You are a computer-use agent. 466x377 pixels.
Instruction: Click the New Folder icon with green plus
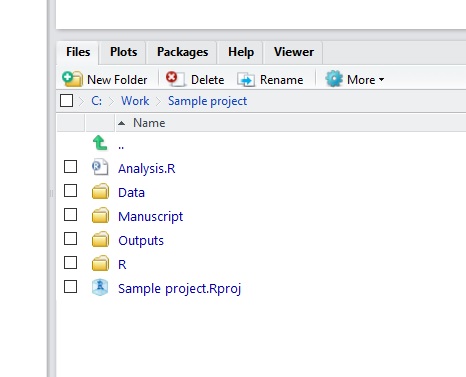(72, 79)
